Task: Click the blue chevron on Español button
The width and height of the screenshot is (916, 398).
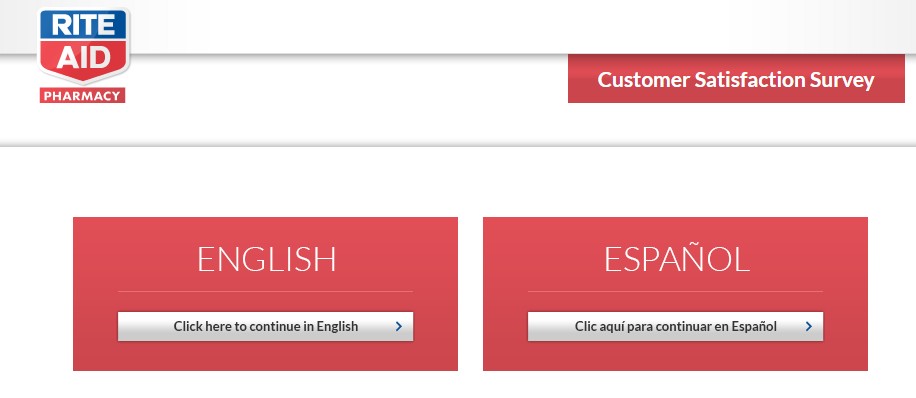Action: coord(809,326)
